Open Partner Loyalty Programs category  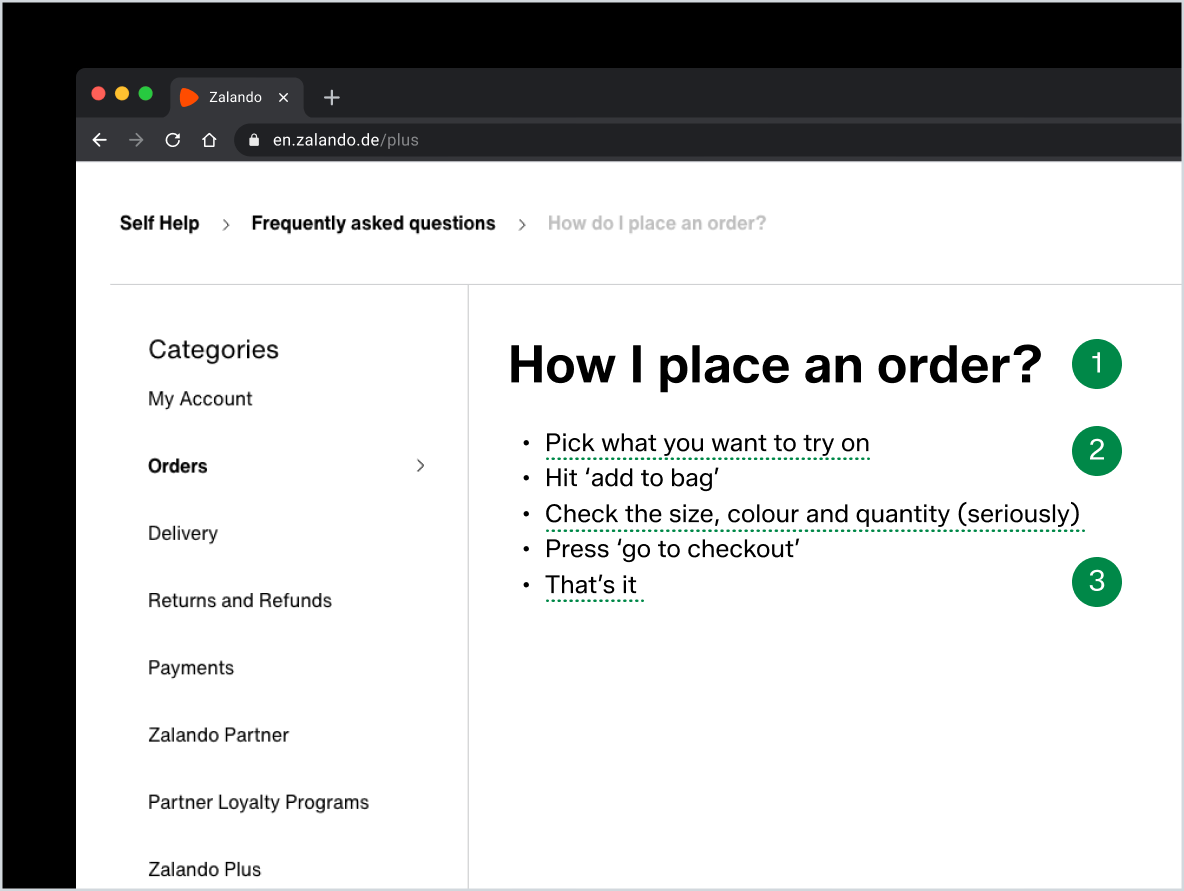coord(258,802)
